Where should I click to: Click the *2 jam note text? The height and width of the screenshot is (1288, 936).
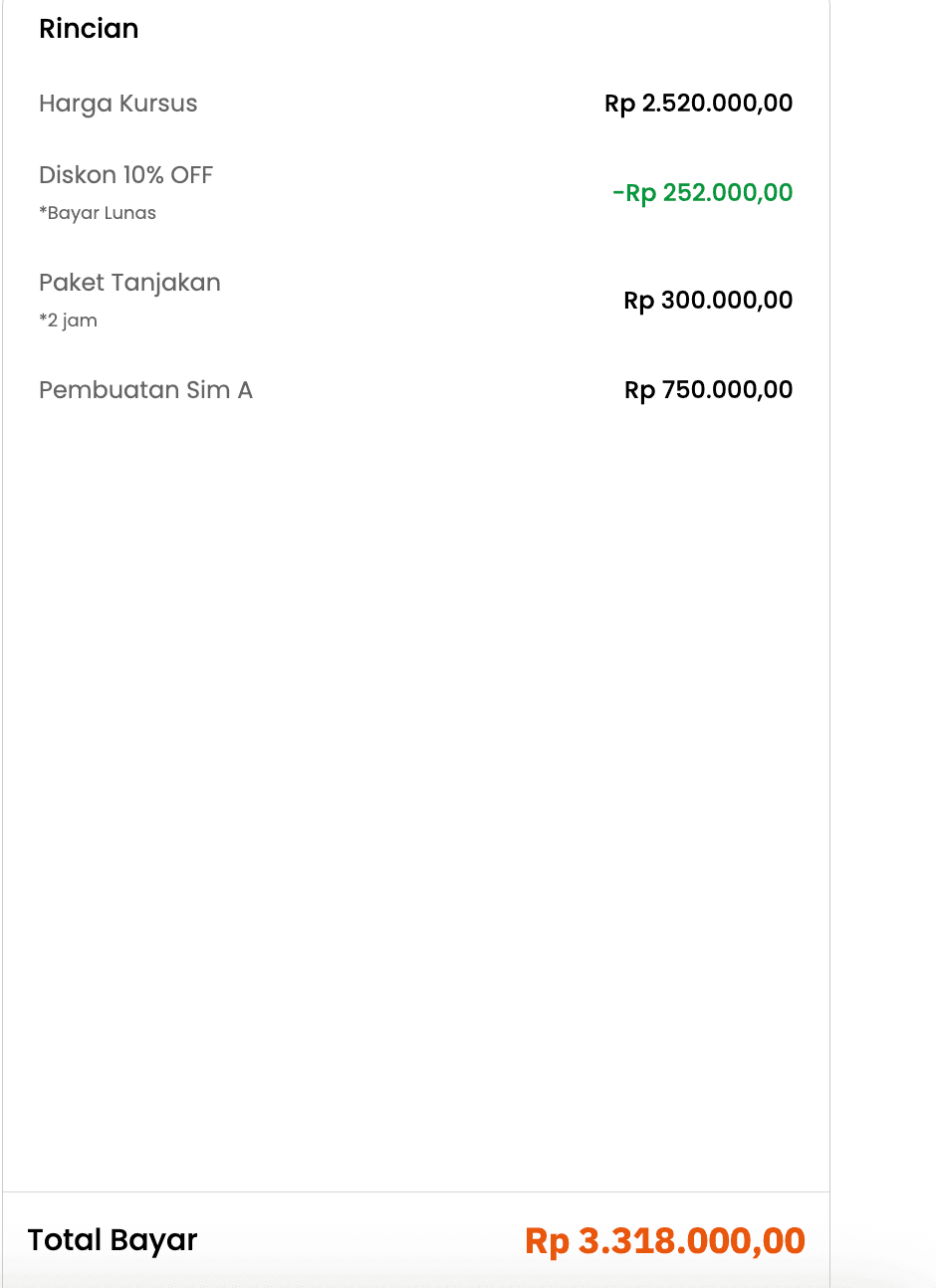(68, 321)
